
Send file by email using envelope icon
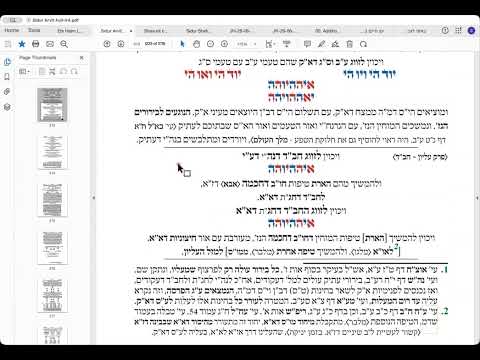tap(50, 44)
